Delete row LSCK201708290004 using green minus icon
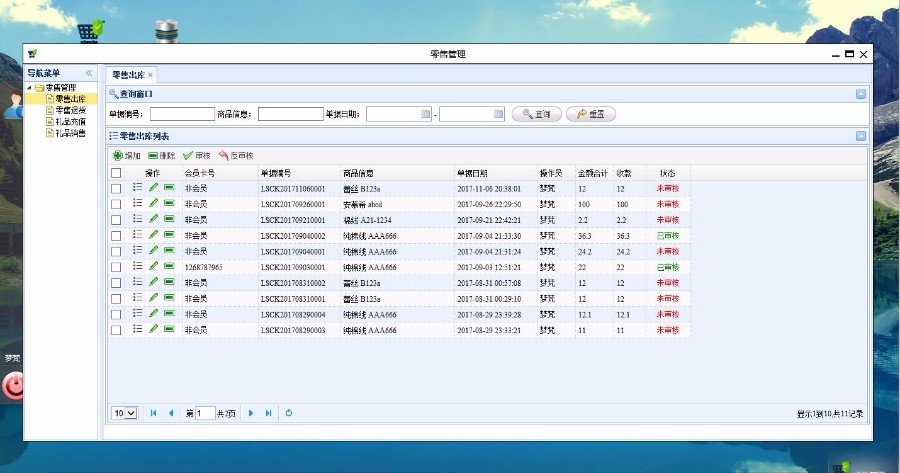This screenshot has height=473, width=900. pos(169,313)
